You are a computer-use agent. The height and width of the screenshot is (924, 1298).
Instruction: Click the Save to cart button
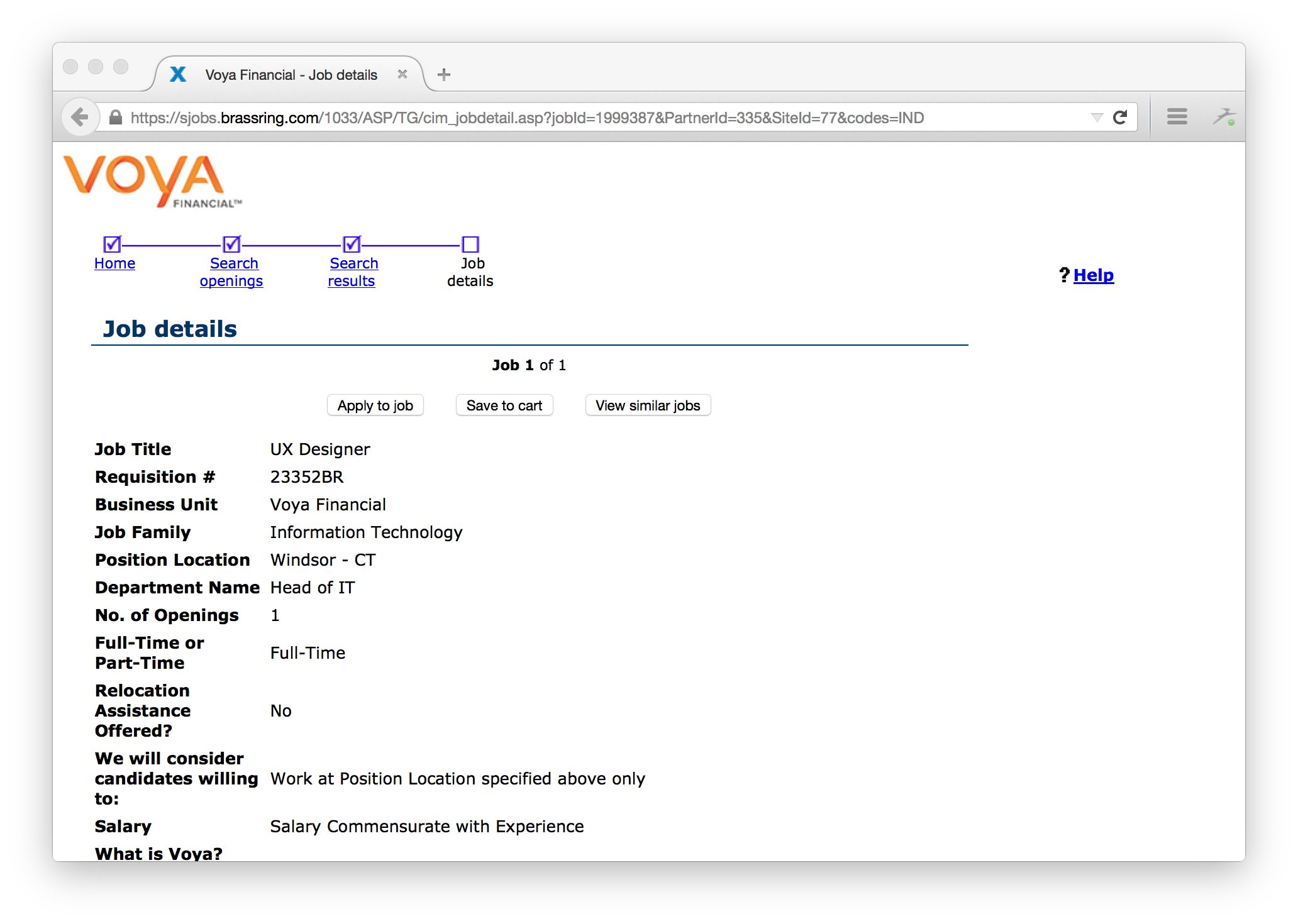[x=504, y=405]
